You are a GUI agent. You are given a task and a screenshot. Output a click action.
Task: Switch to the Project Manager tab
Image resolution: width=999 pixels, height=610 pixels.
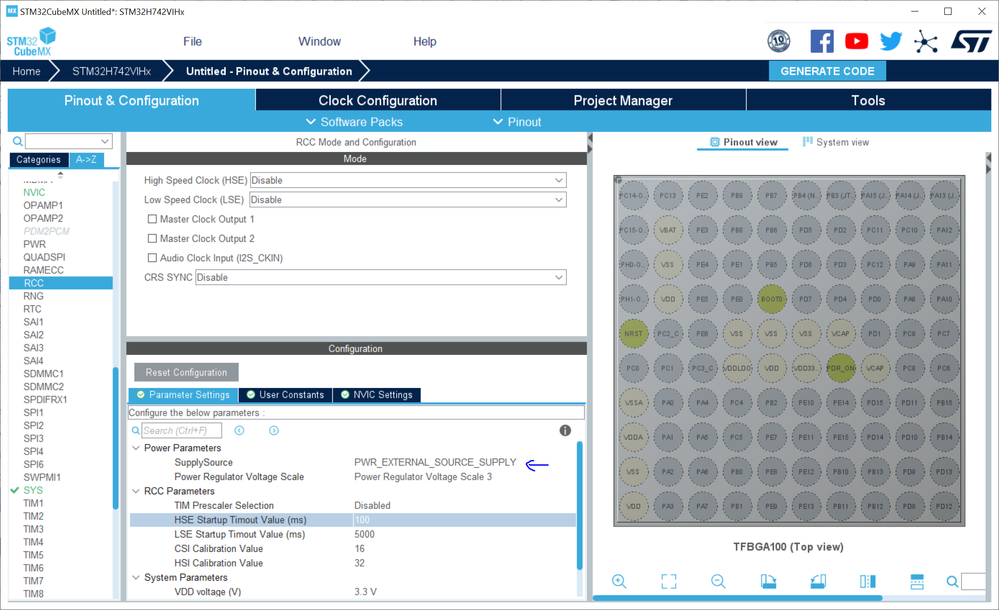[x=623, y=100]
